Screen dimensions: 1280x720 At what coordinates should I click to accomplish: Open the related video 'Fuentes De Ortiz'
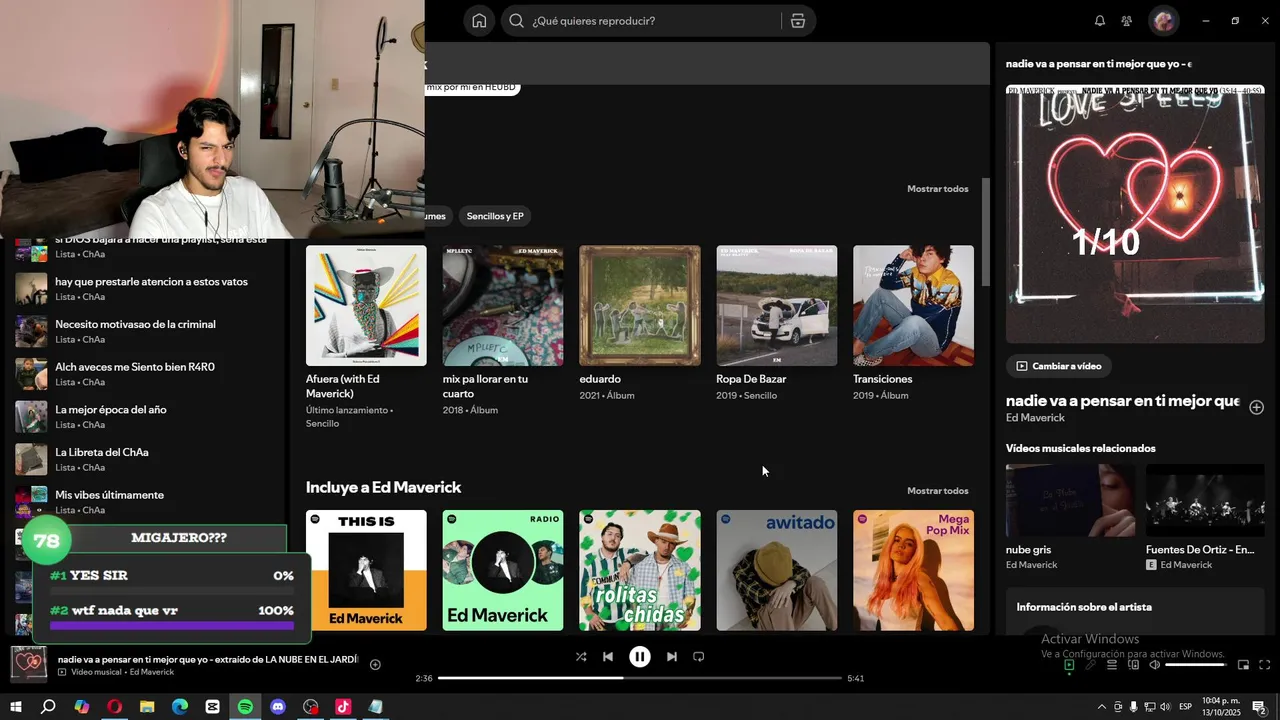tap(1205, 500)
